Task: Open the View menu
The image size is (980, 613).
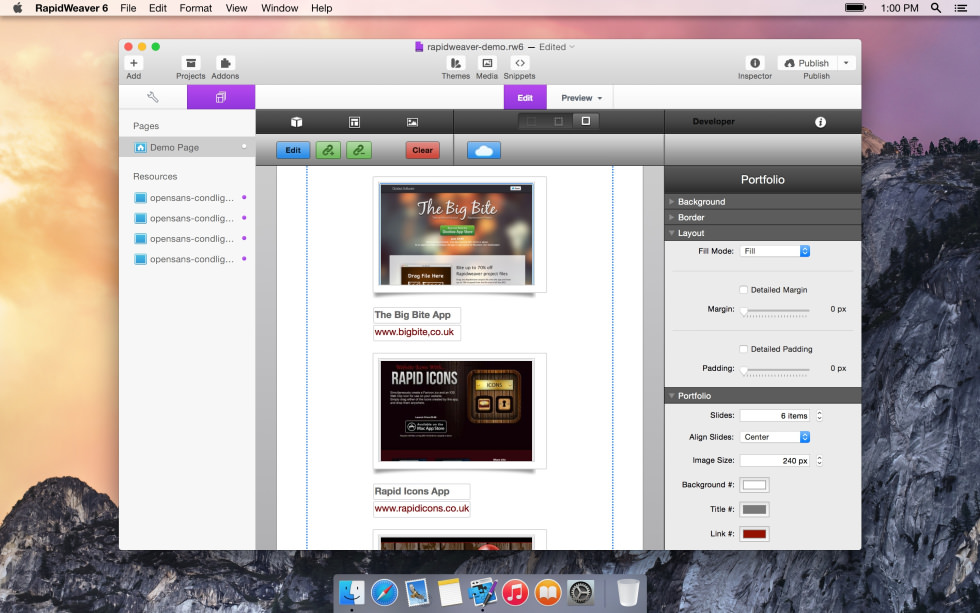Action: click(236, 8)
